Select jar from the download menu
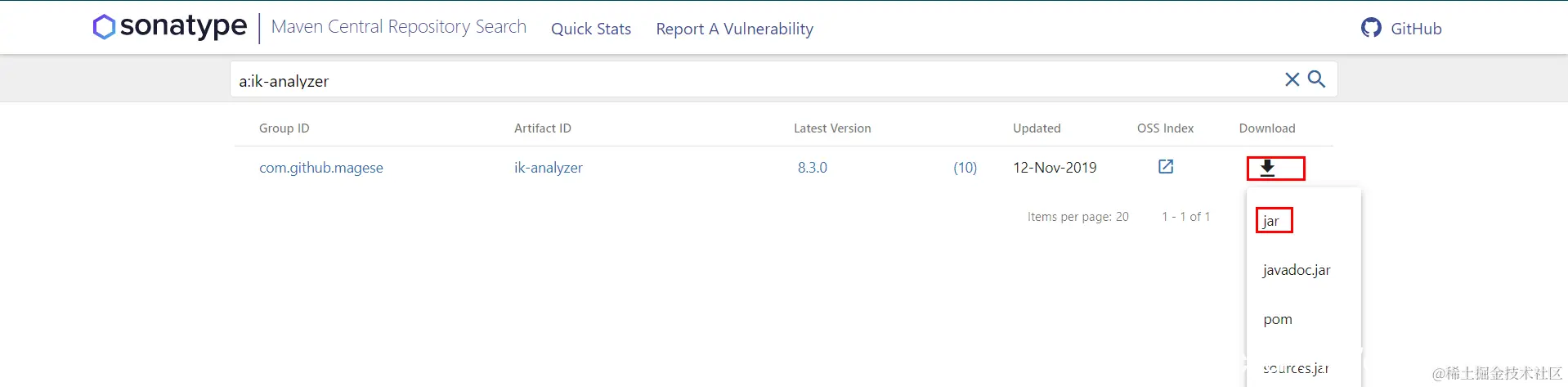This screenshot has height=387, width=1568. (1270, 221)
